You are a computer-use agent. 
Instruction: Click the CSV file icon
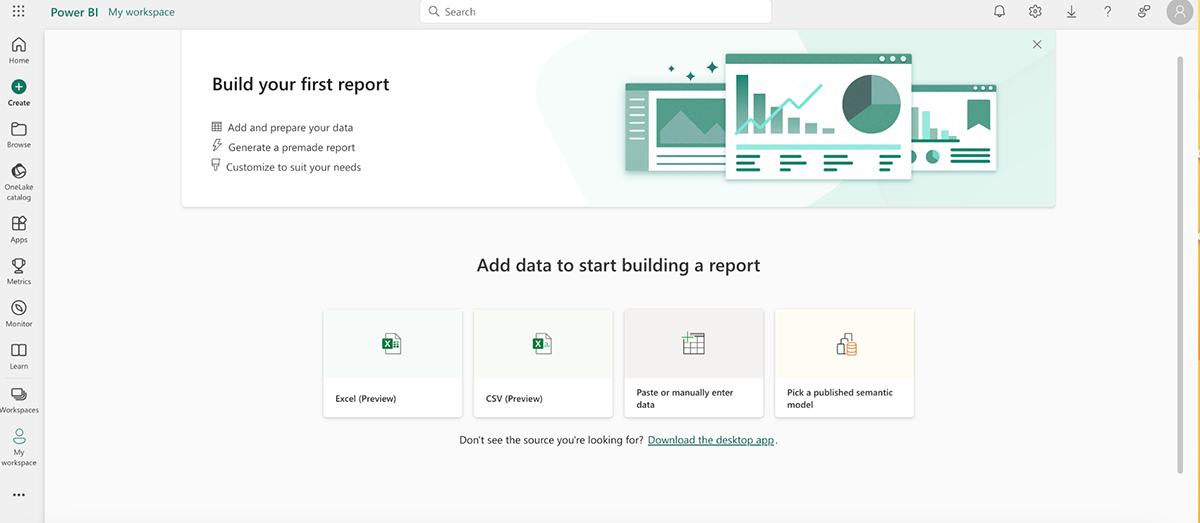[542, 345]
